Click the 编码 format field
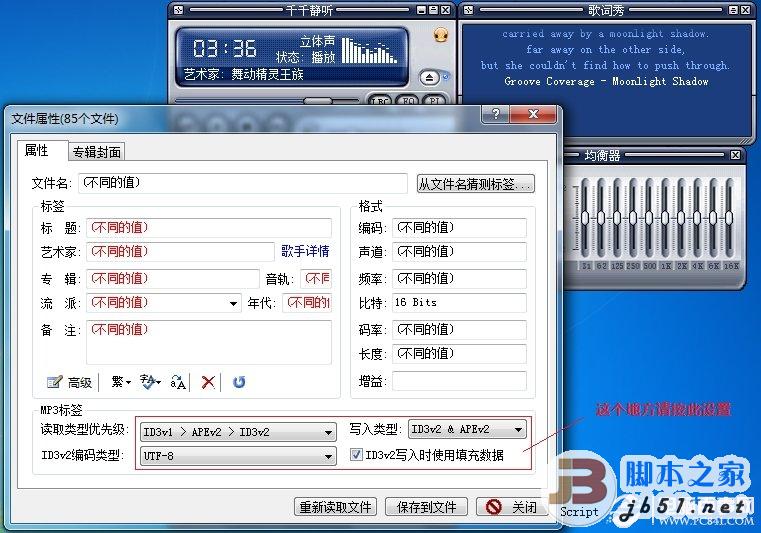The image size is (761, 533). click(459, 228)
